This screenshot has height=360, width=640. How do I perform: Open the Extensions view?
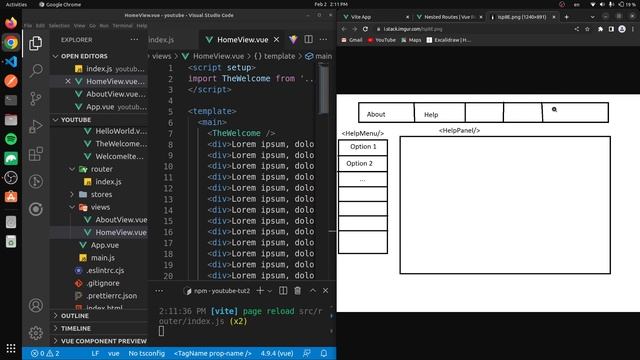[x=36, y=154]
